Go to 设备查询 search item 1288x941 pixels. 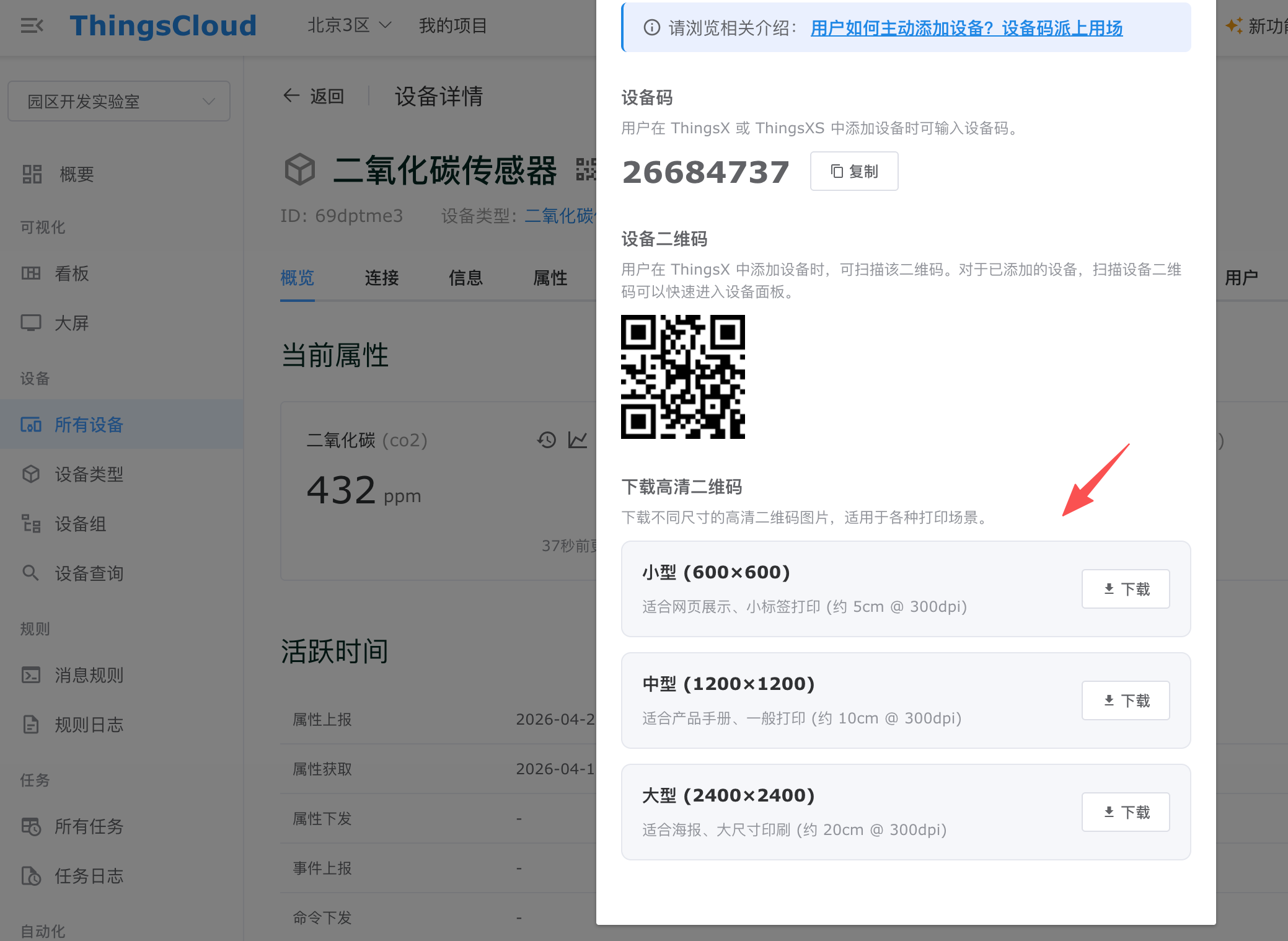[89, 573]
